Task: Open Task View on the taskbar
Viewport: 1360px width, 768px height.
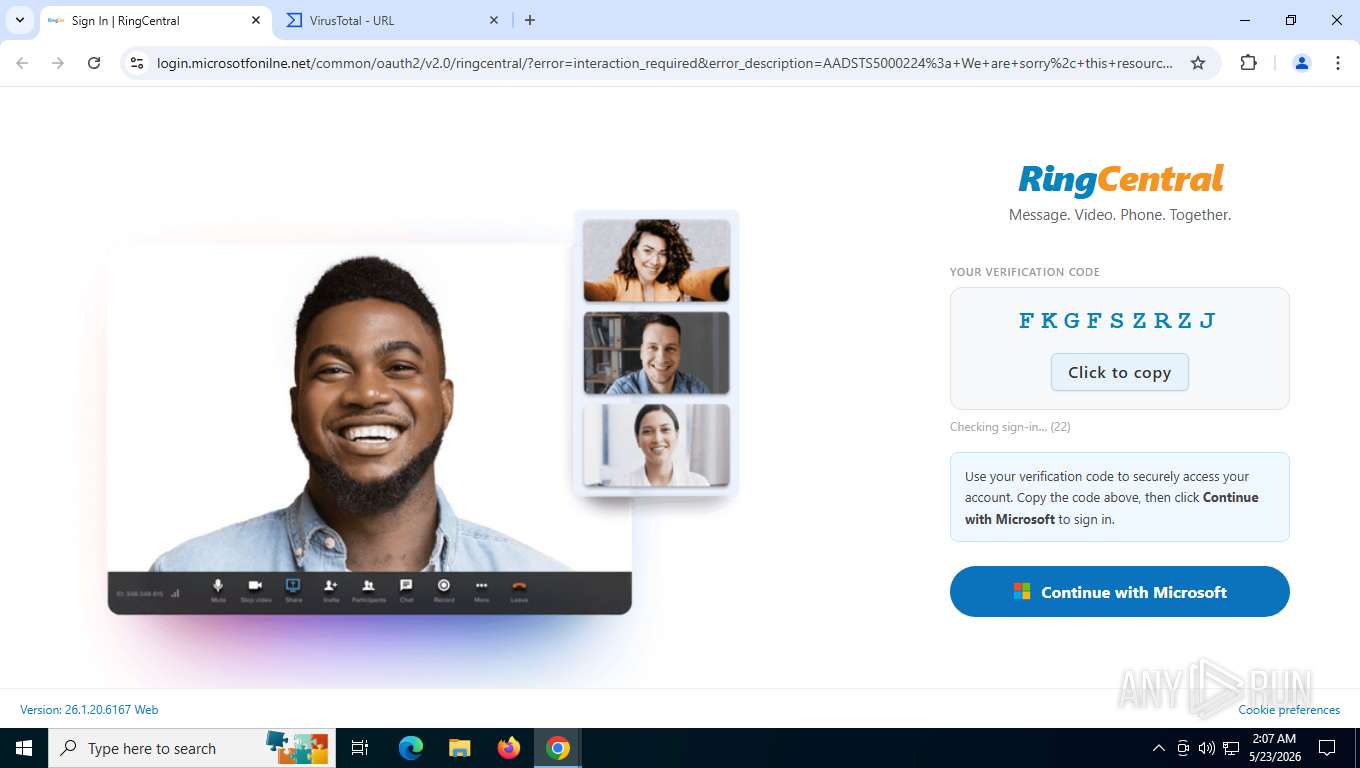Action: point(360,748)
